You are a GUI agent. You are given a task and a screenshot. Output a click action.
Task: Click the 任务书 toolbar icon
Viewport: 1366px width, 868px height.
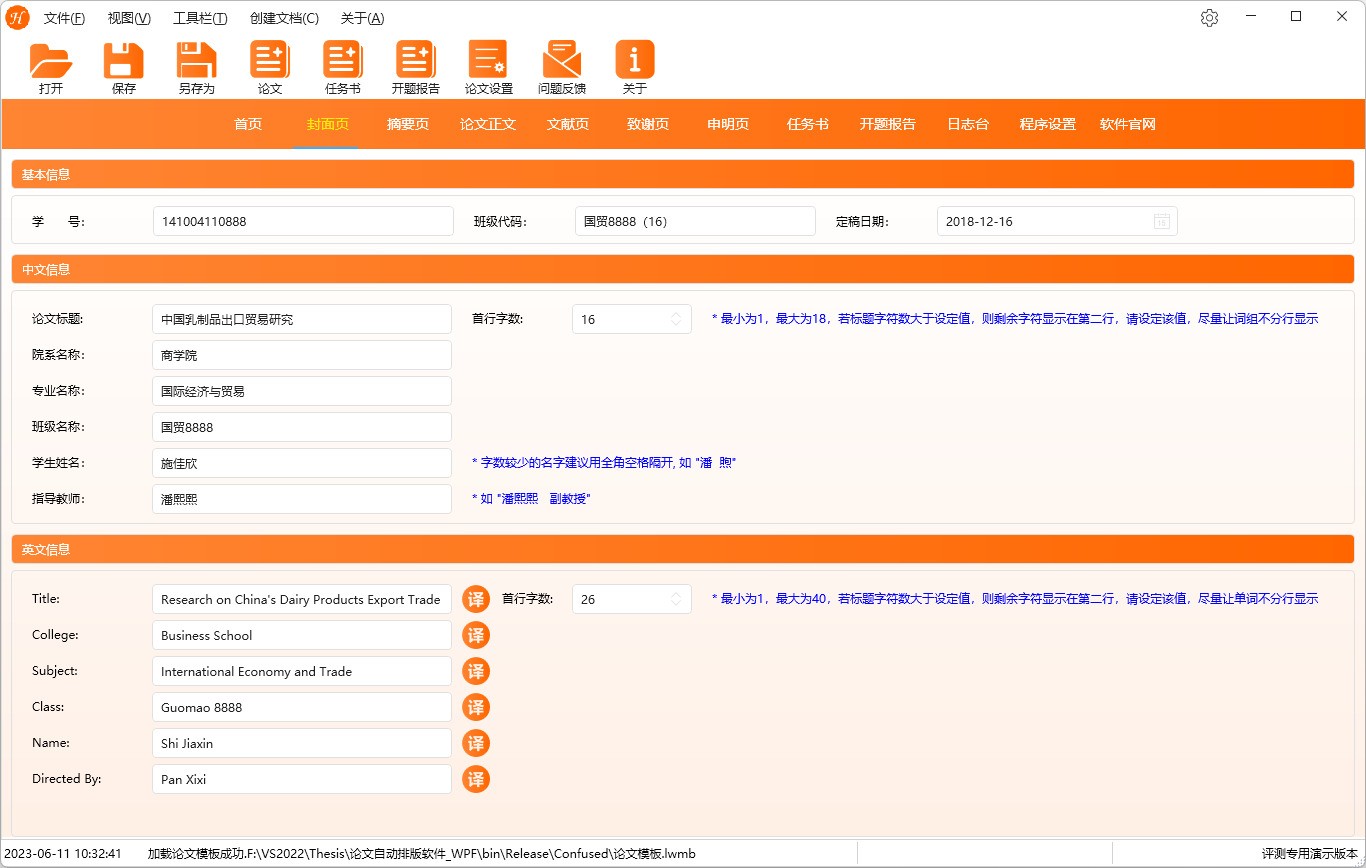click(x=342, y=63)
